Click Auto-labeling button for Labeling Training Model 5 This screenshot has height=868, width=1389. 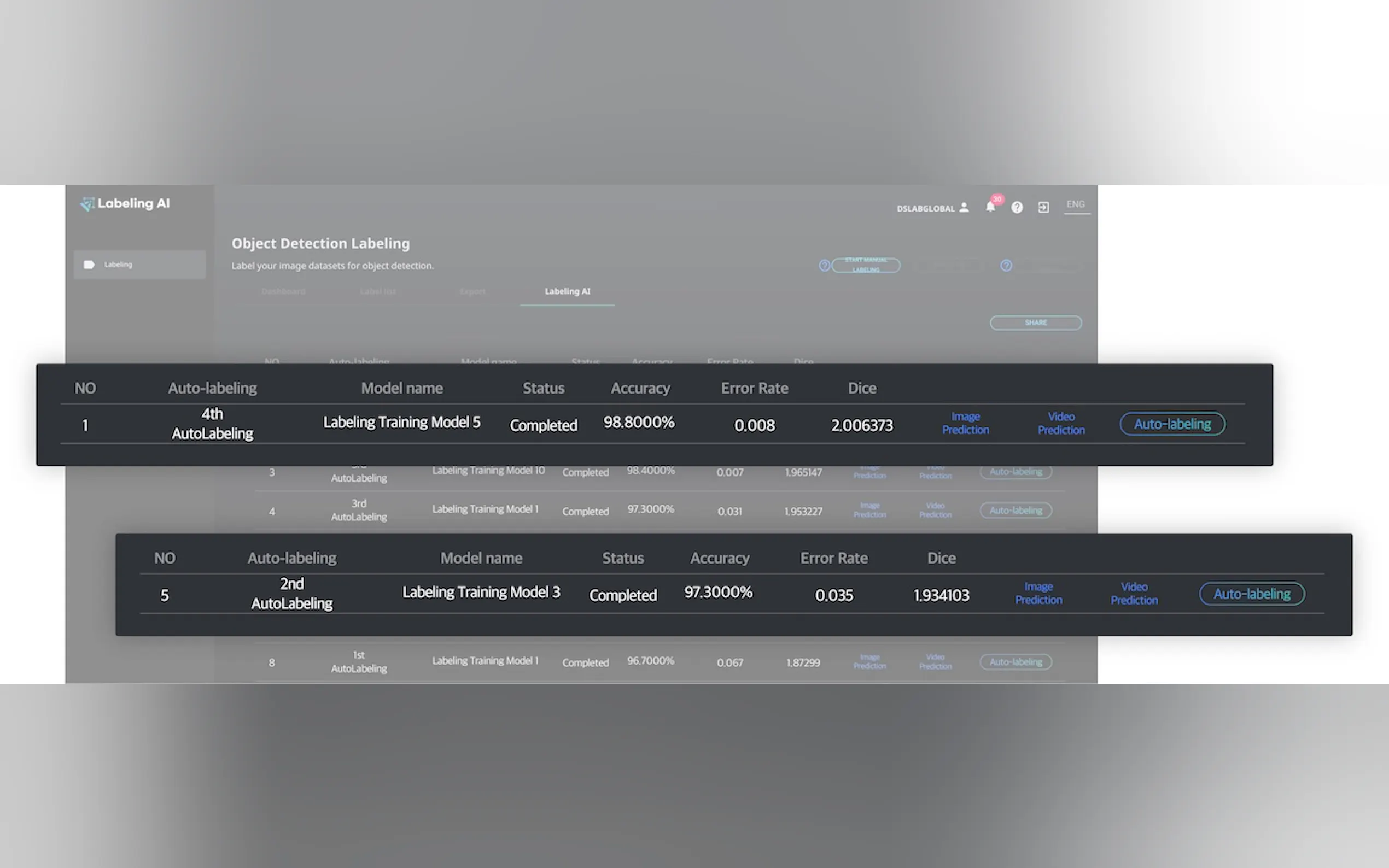point(1172,424)
